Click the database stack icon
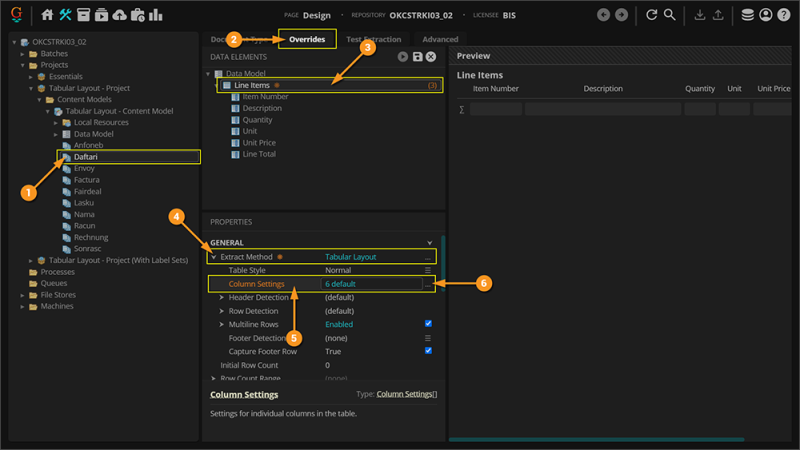This screenshot has width=800, height=450. pos(748,15)
